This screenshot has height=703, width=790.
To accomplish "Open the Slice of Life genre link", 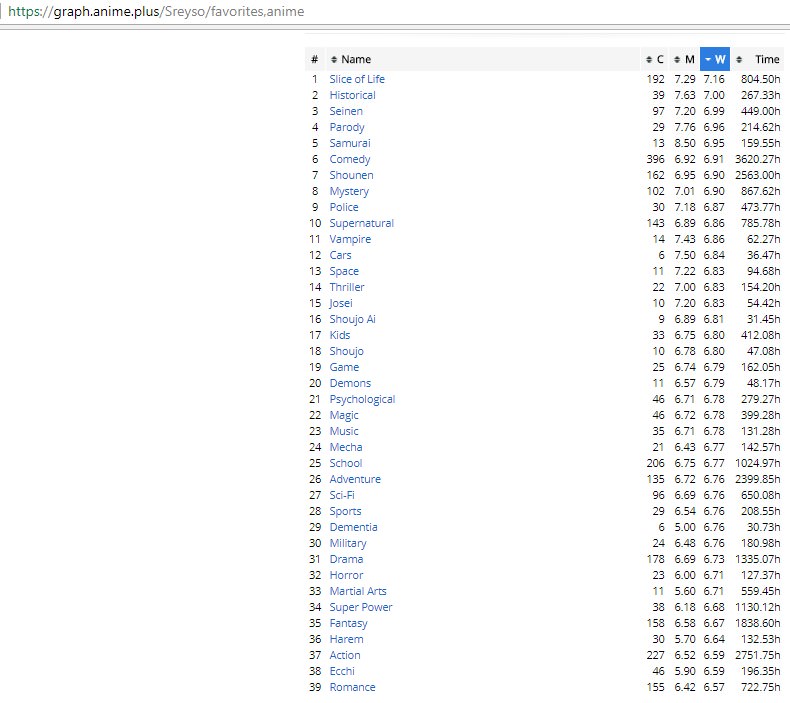I will pos(357,79).
